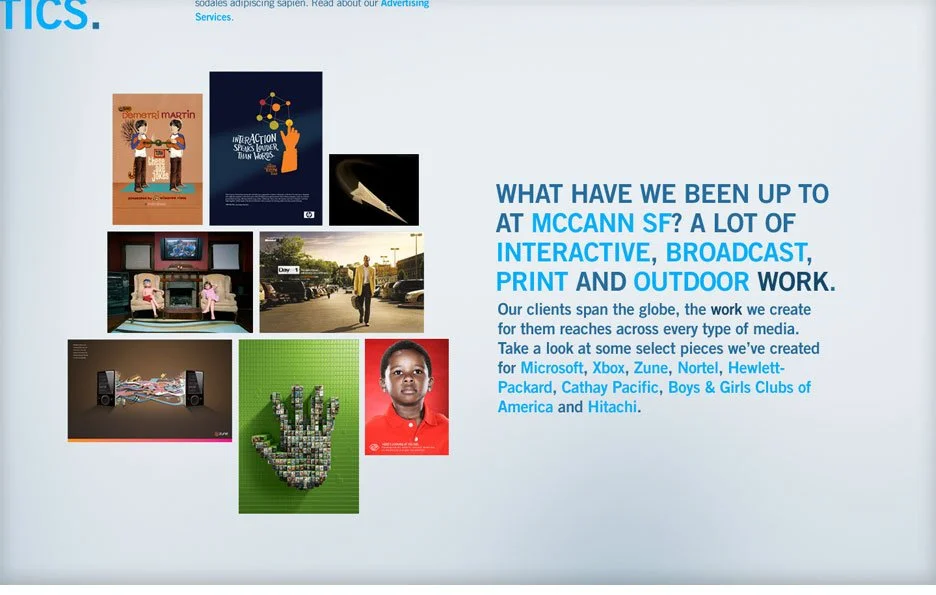View the man in yellow jacket thumbnail
Viewport: 936px width, 595px height.
click(341, 282)
